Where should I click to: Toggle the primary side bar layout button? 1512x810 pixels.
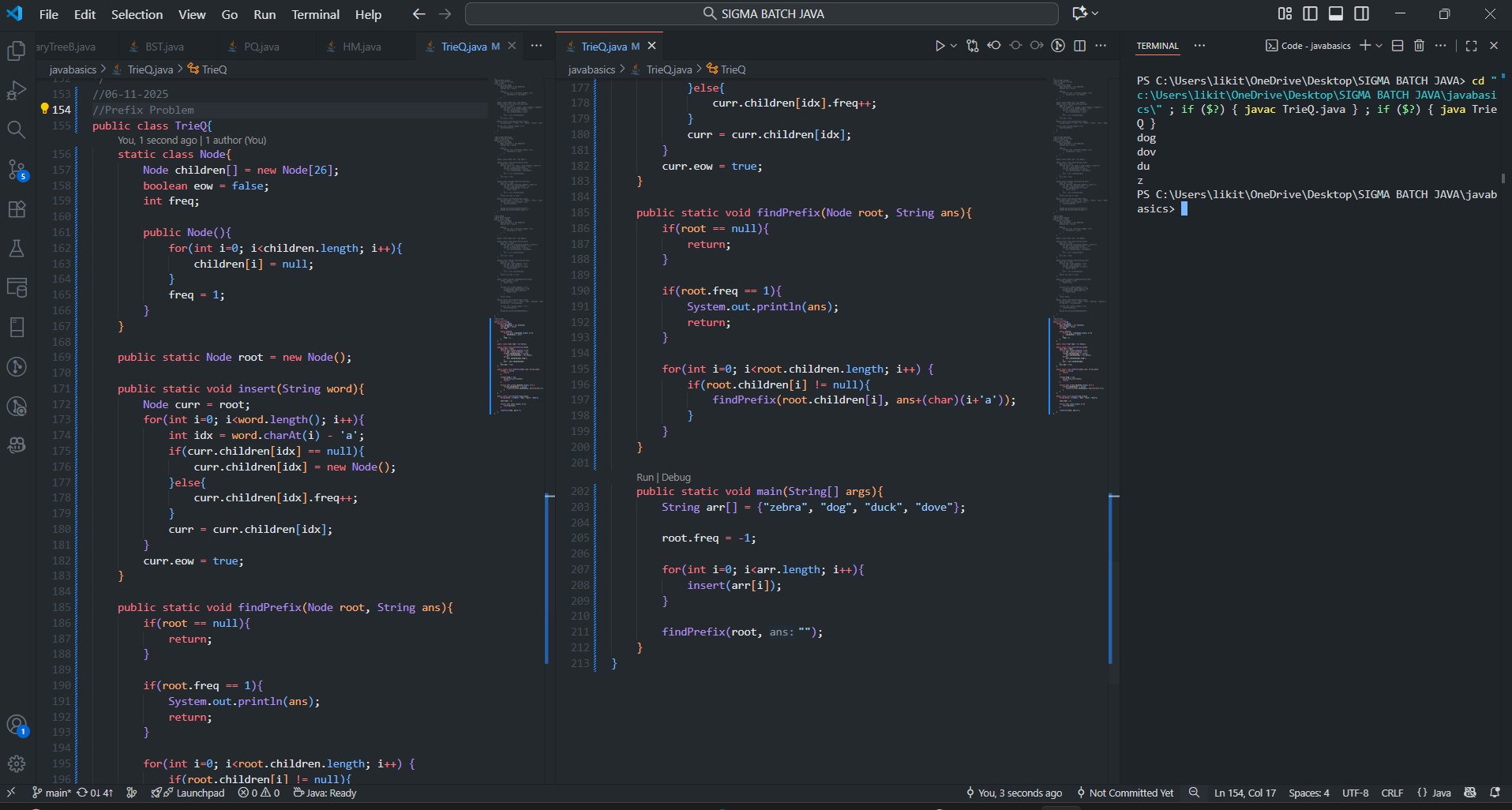[x=1311, y=14]
